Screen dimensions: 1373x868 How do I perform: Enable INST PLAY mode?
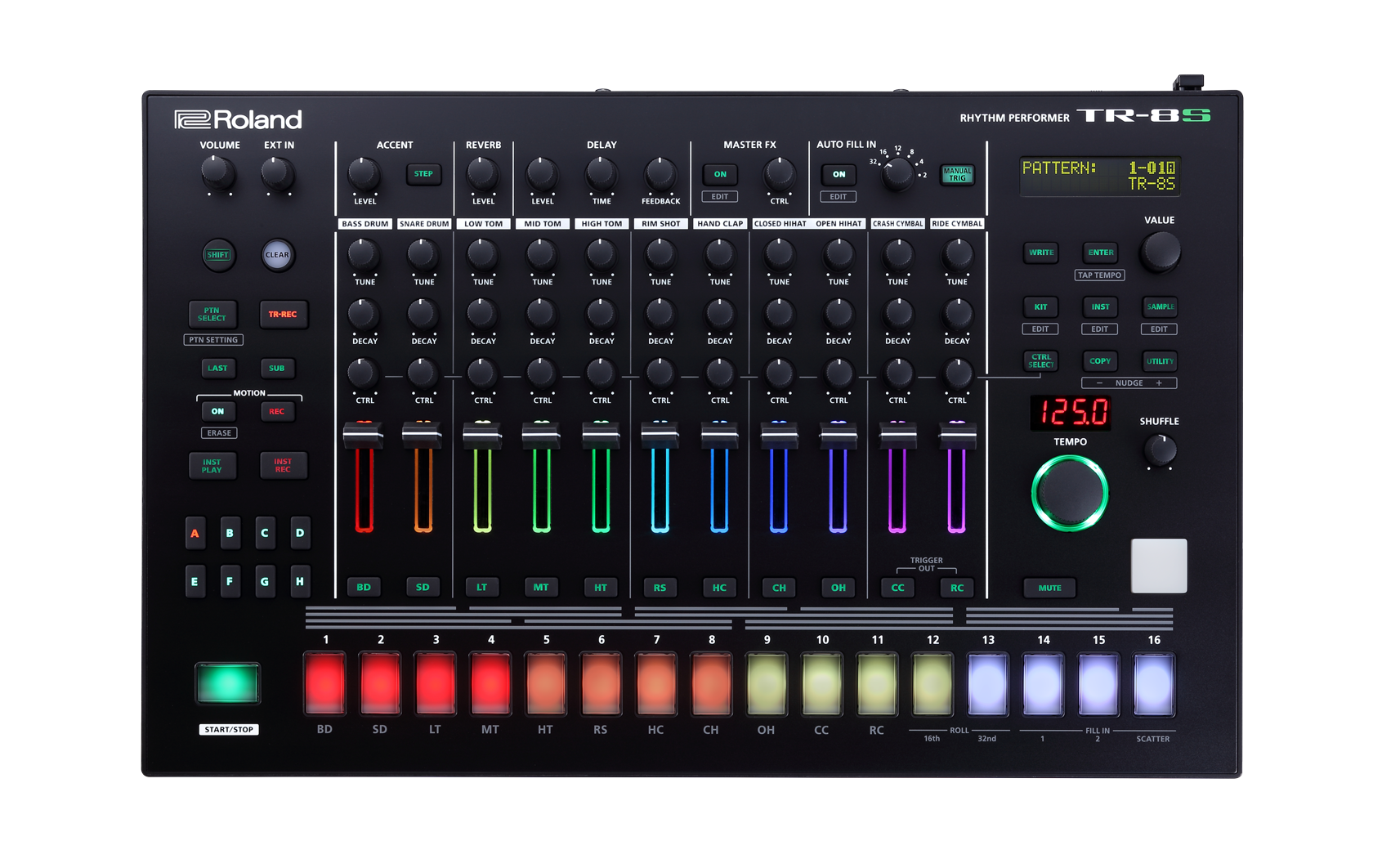[x=212, y=466]
